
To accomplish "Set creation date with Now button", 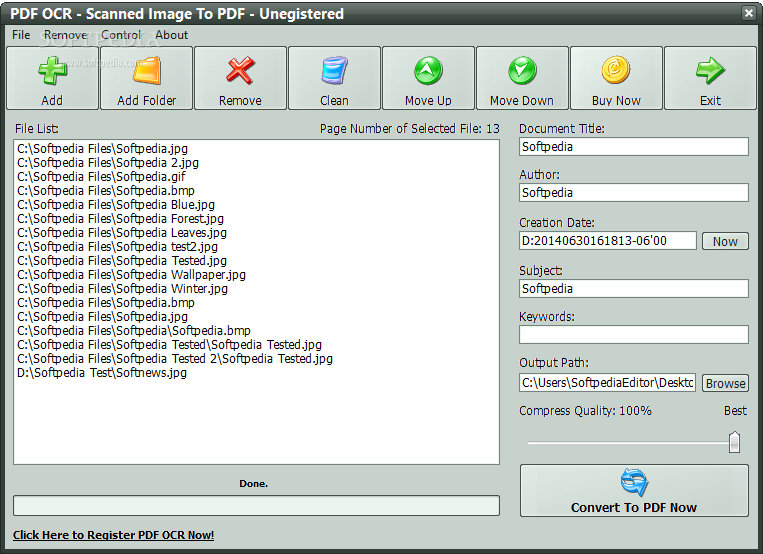I will (x=725, y=241).
